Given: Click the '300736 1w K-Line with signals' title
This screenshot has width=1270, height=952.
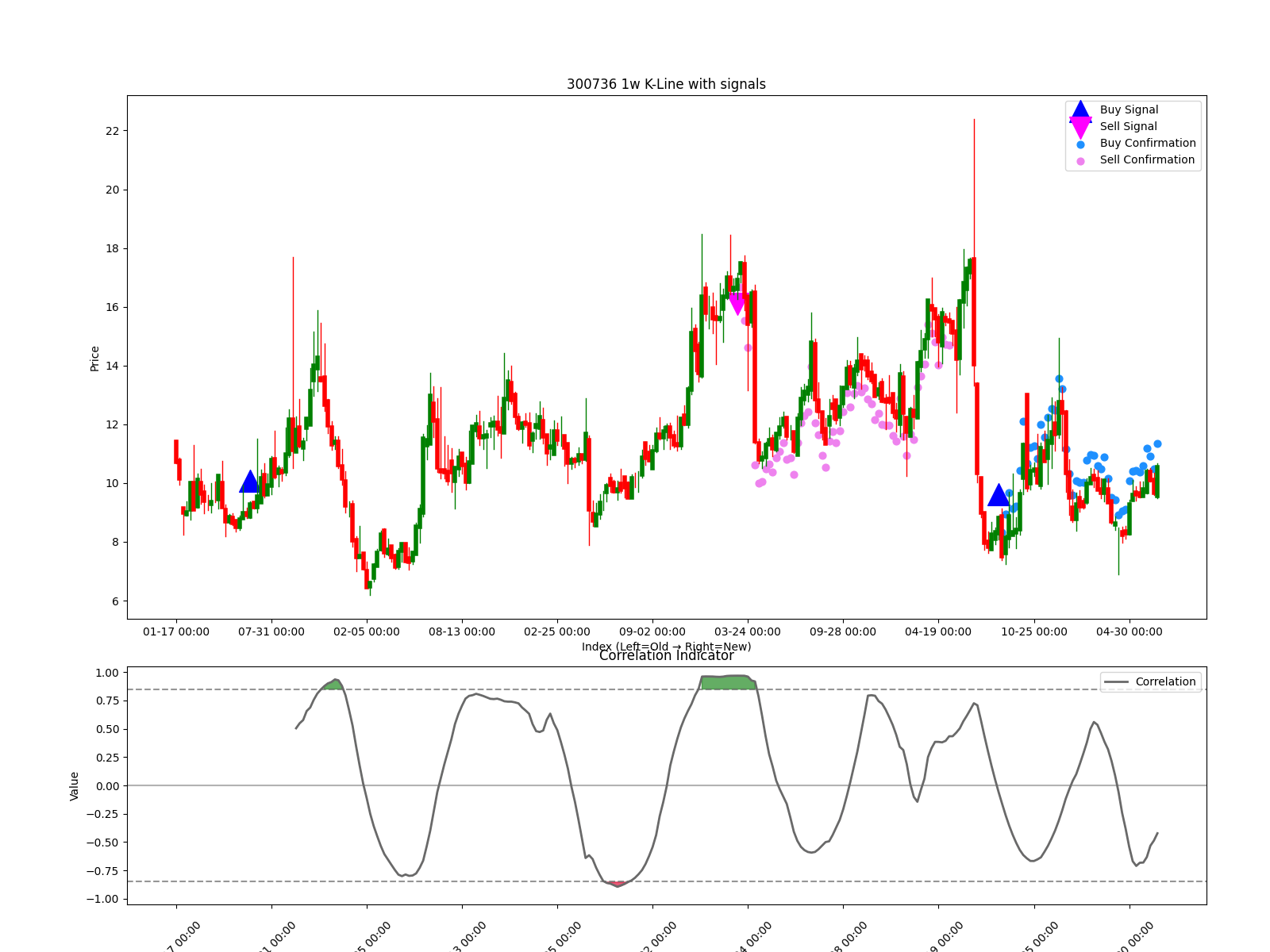Looking at the screenshot, I should [666, 84].
